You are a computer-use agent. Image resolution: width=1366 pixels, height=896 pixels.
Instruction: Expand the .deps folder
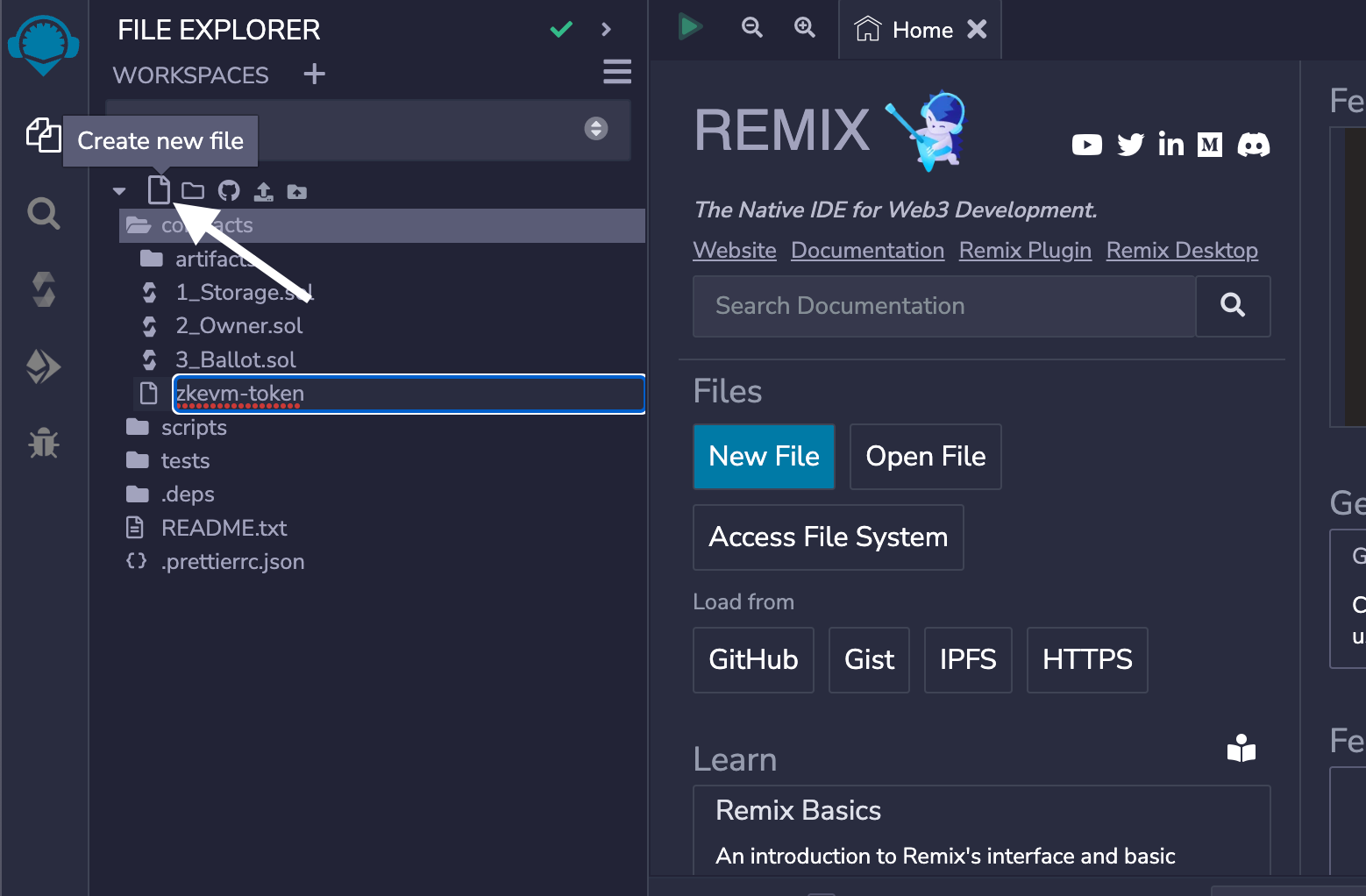click(170, 494)
